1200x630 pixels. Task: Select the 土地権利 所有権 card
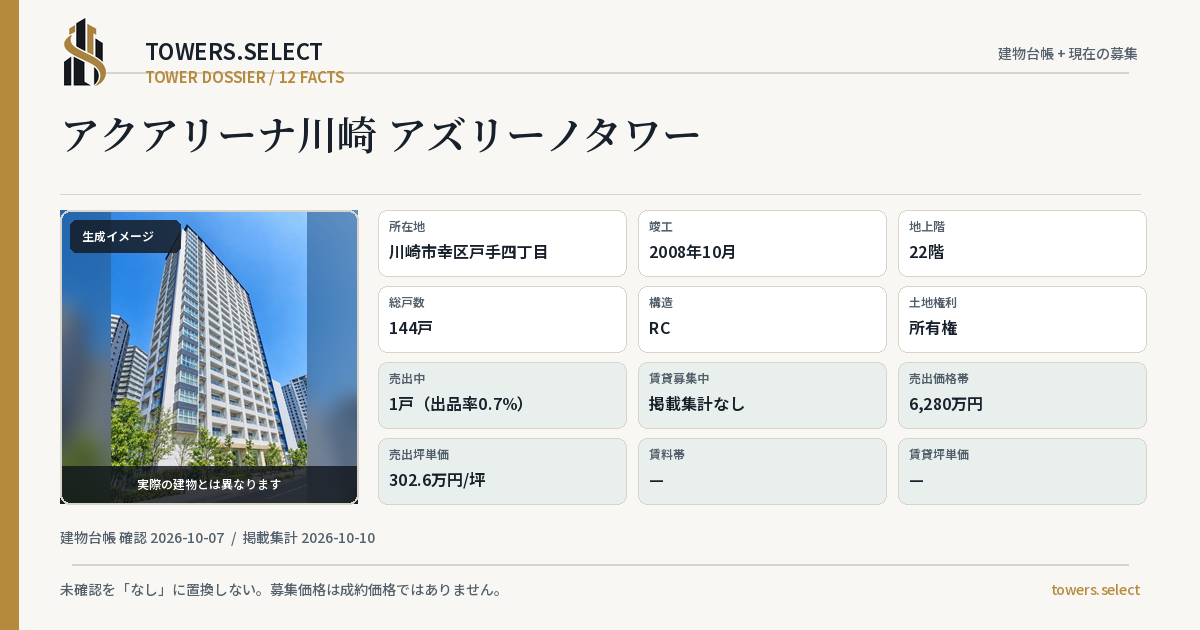coord(1022,319)
